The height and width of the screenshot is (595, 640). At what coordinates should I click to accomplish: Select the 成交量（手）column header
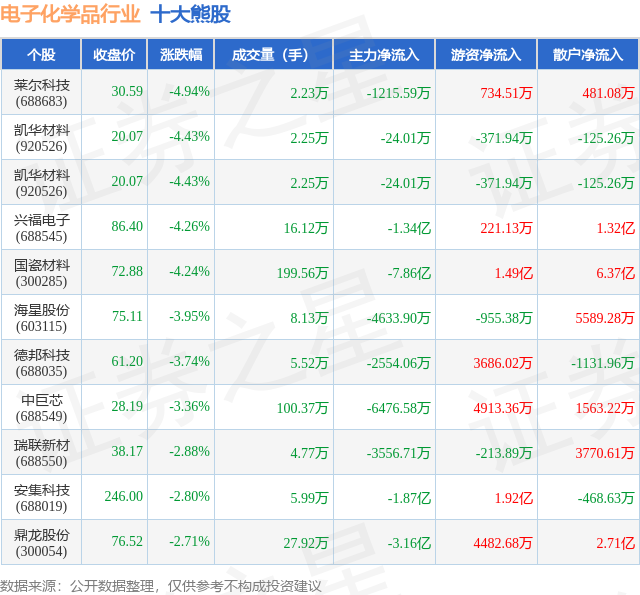tap(274, 54)
